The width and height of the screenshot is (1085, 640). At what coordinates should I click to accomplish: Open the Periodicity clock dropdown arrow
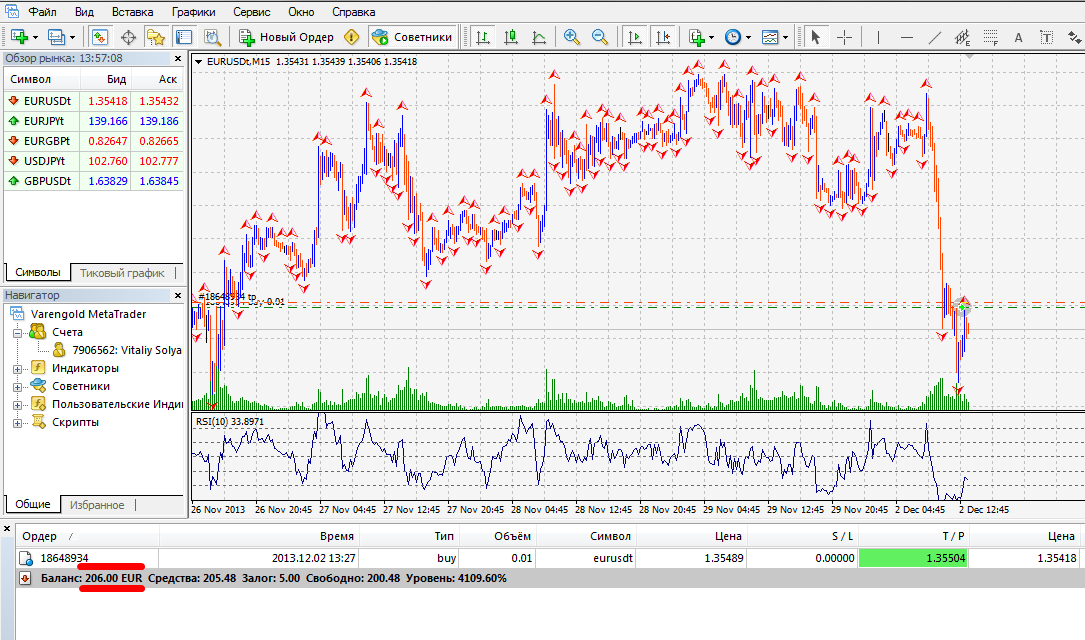(x=748, y=37)
